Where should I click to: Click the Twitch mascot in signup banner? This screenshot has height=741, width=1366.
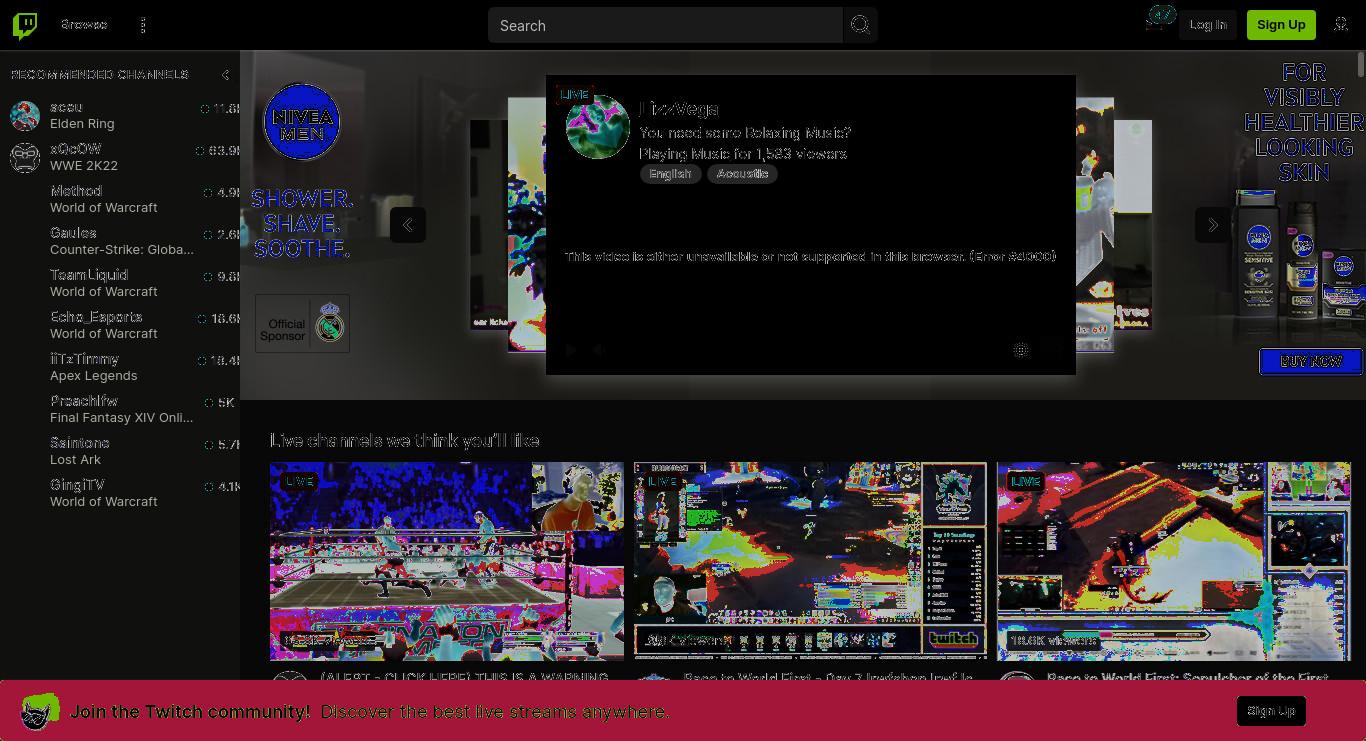coord(40,711)
